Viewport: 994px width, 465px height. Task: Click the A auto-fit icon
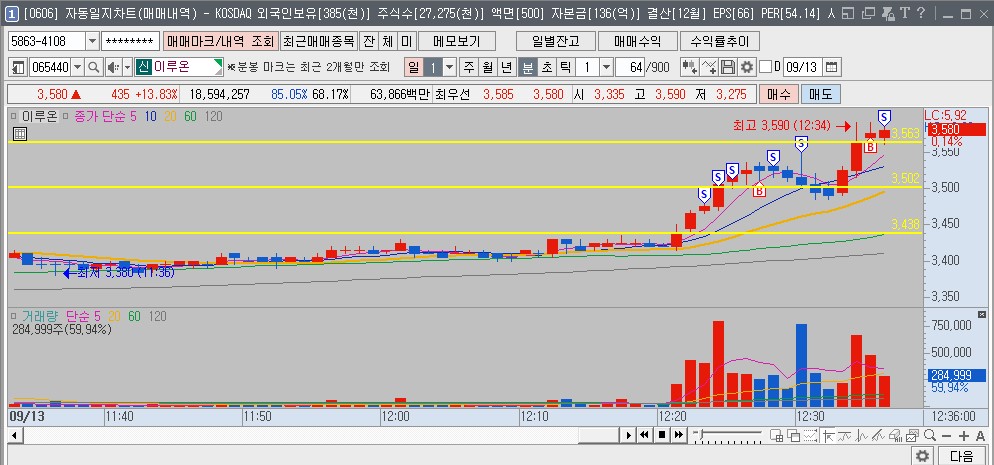pyautogui.click(x=981, y=436)
